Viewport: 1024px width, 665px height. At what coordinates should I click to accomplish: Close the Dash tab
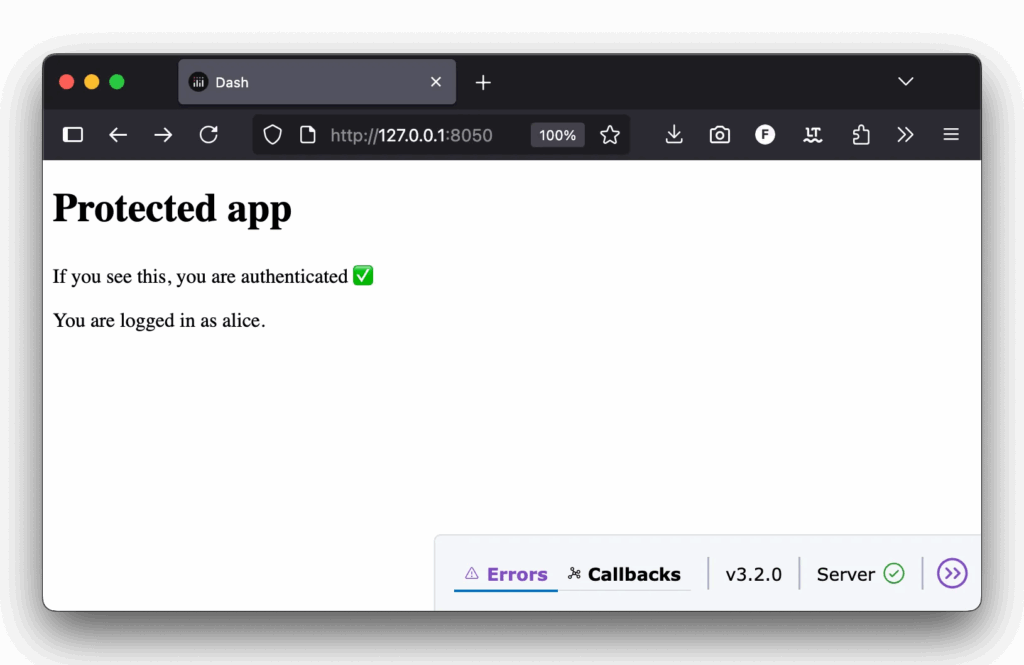tap(436, 82)
